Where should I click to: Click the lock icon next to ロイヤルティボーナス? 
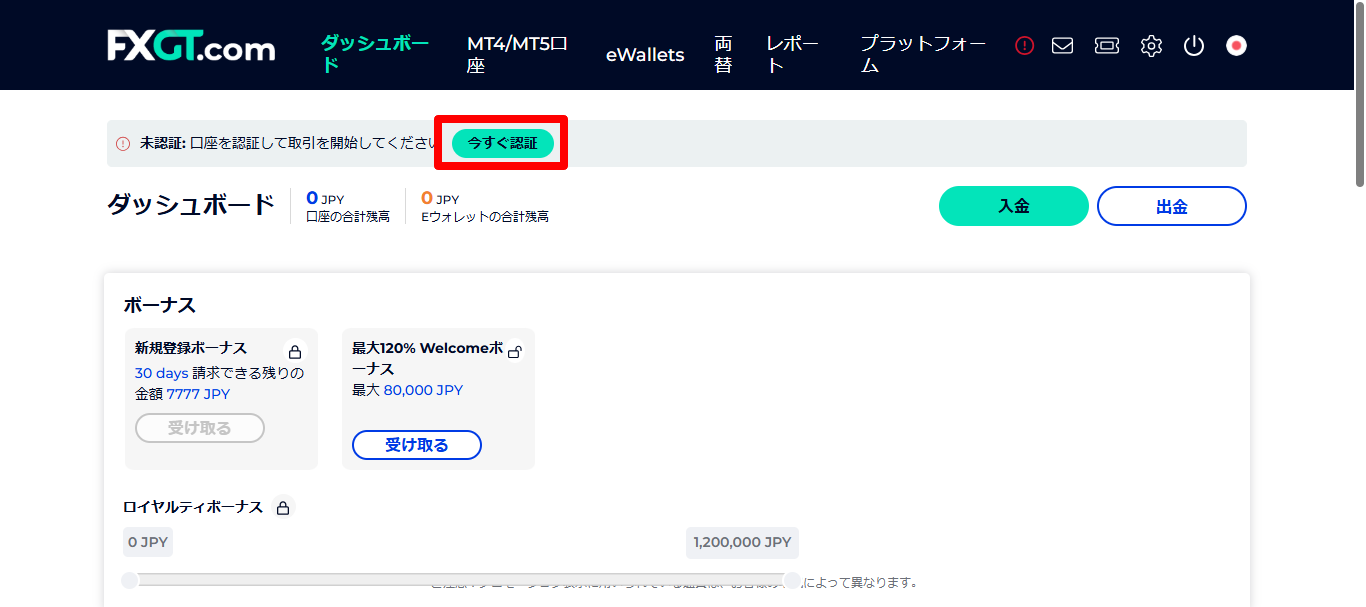click(x=283, y=507)
